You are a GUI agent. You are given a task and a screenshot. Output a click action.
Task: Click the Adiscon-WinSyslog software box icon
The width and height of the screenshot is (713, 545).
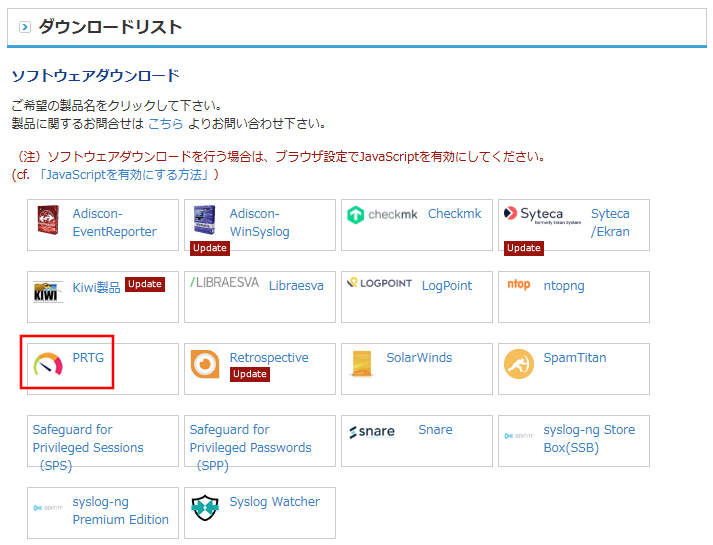204,219
